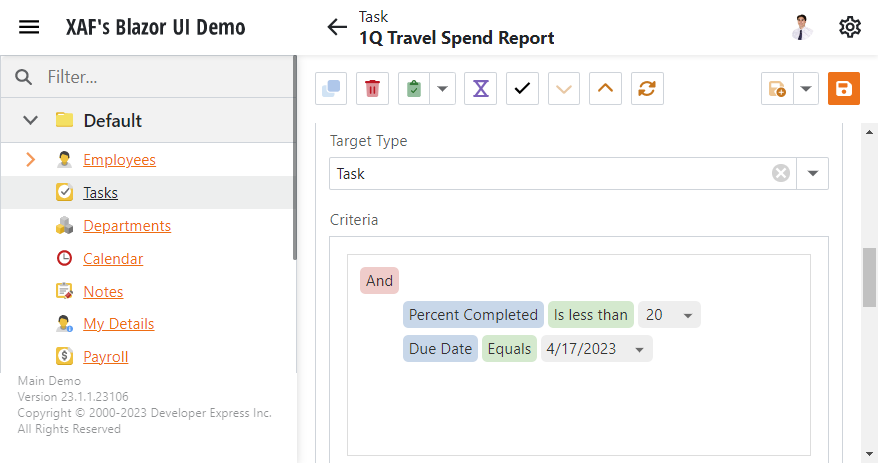Click the Notes notepad icon
878x463 pixels.
tap(64, 291)
